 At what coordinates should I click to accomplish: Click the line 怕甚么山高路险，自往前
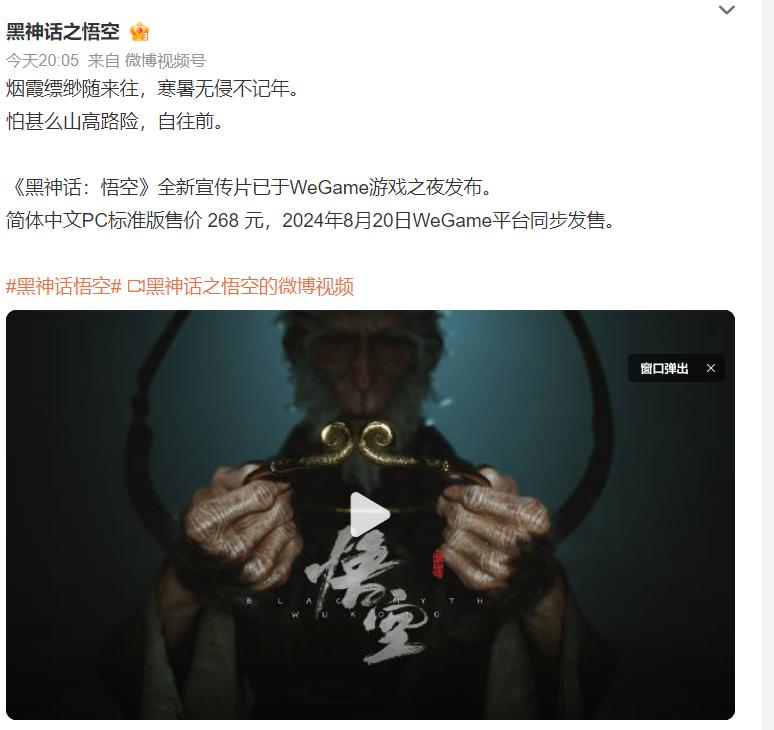[x=115, y=121]
